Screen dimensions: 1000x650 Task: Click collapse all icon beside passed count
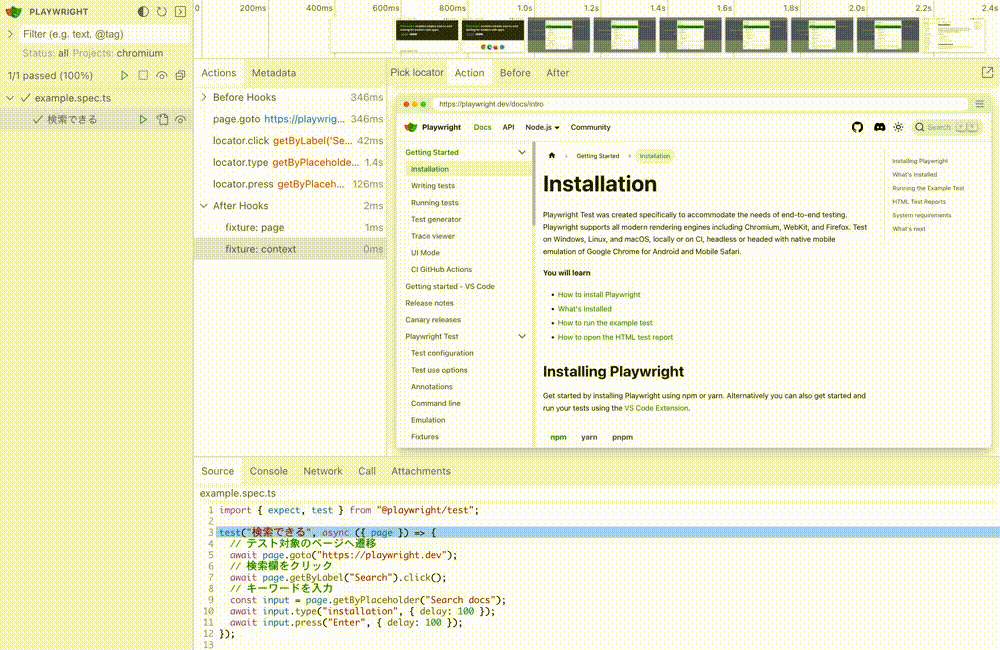[180, 75]
